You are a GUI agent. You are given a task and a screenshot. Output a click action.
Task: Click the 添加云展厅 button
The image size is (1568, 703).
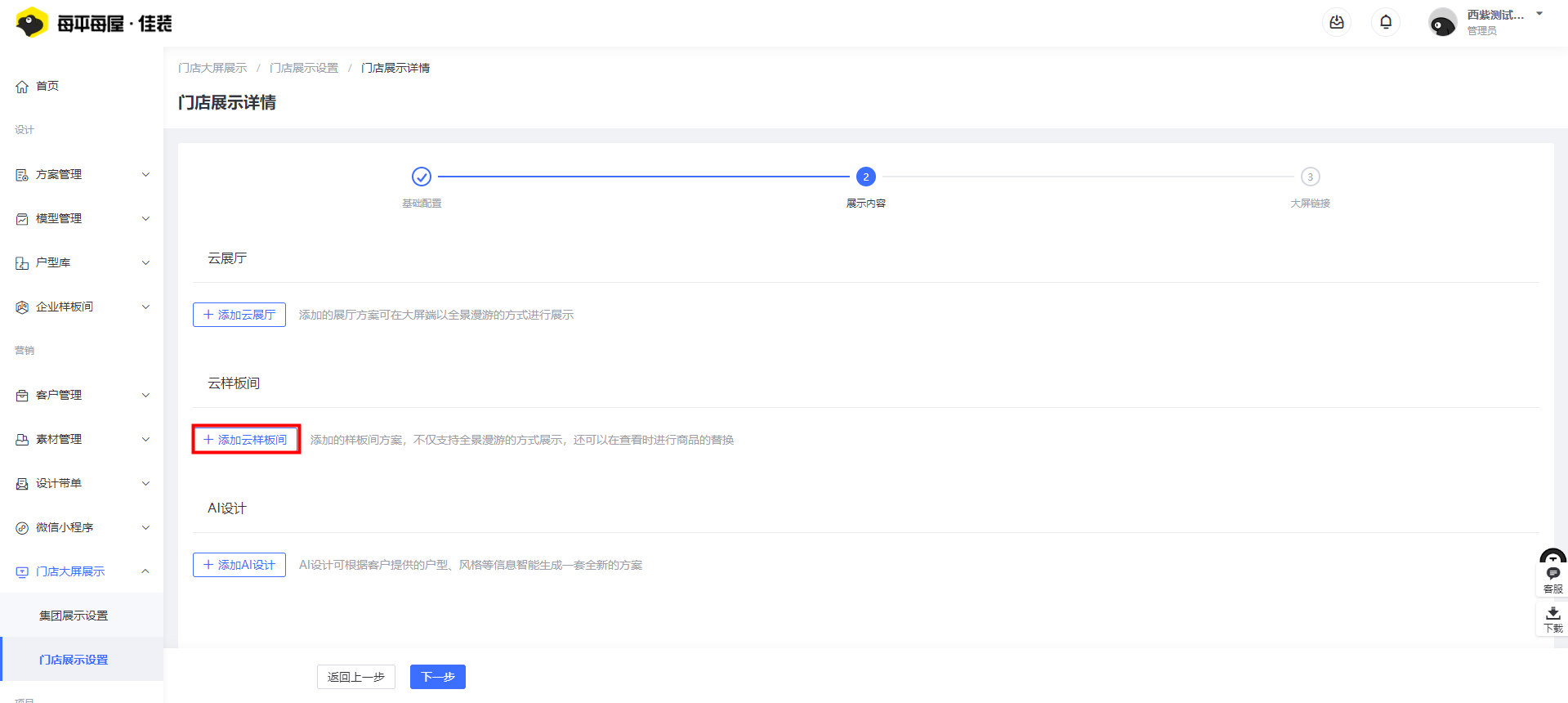pos(239,315)
